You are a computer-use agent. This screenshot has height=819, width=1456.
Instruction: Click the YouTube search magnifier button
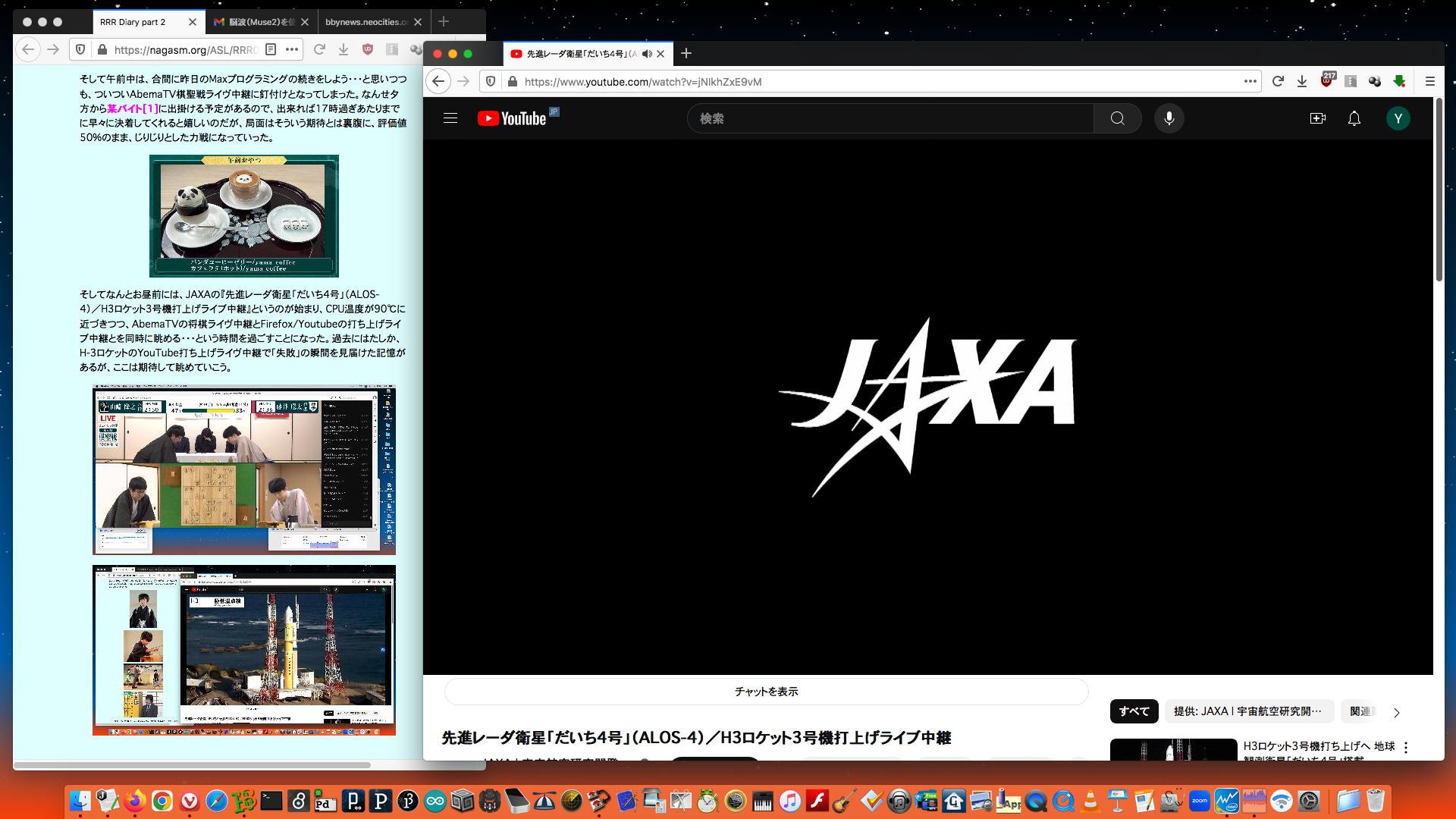1117,118
